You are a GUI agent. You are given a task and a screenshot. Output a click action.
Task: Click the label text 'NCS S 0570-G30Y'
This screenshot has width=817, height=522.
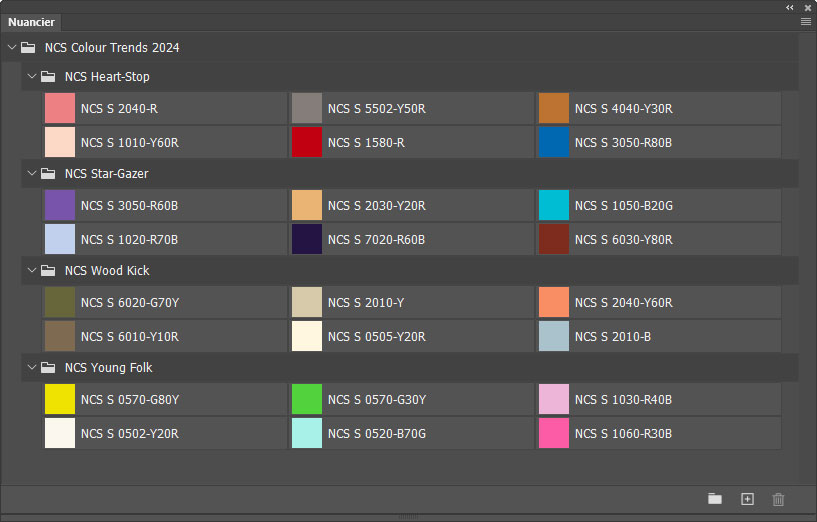coord(377,400)
